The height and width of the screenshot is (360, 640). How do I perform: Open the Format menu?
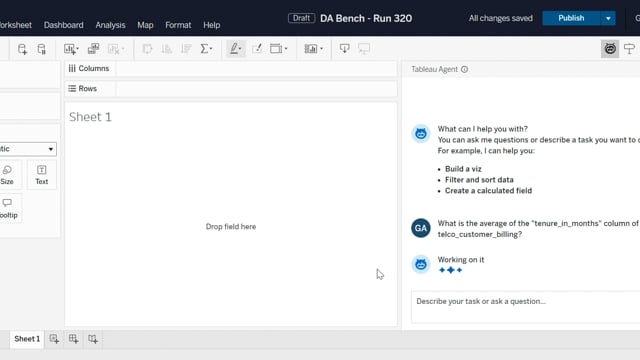pyautogui.click(x=178, y=25)
